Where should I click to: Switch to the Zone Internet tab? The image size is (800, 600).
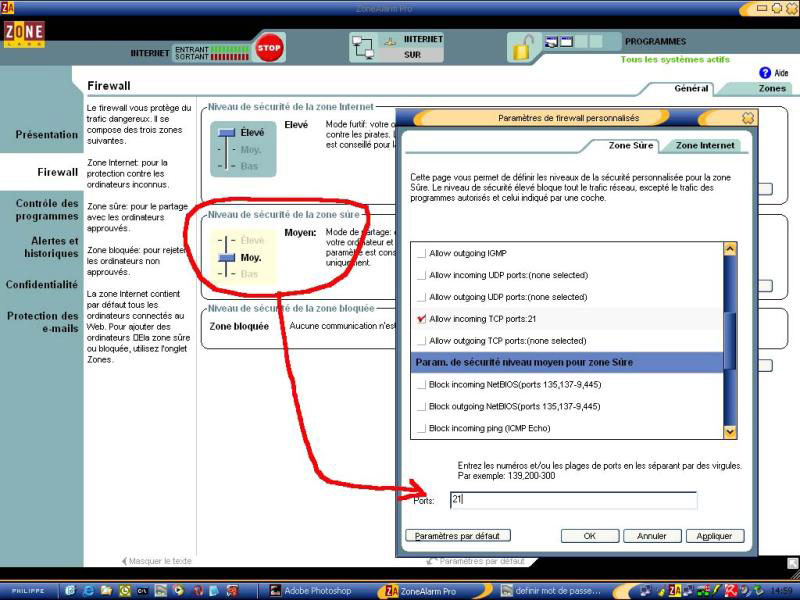click(705, 145)
